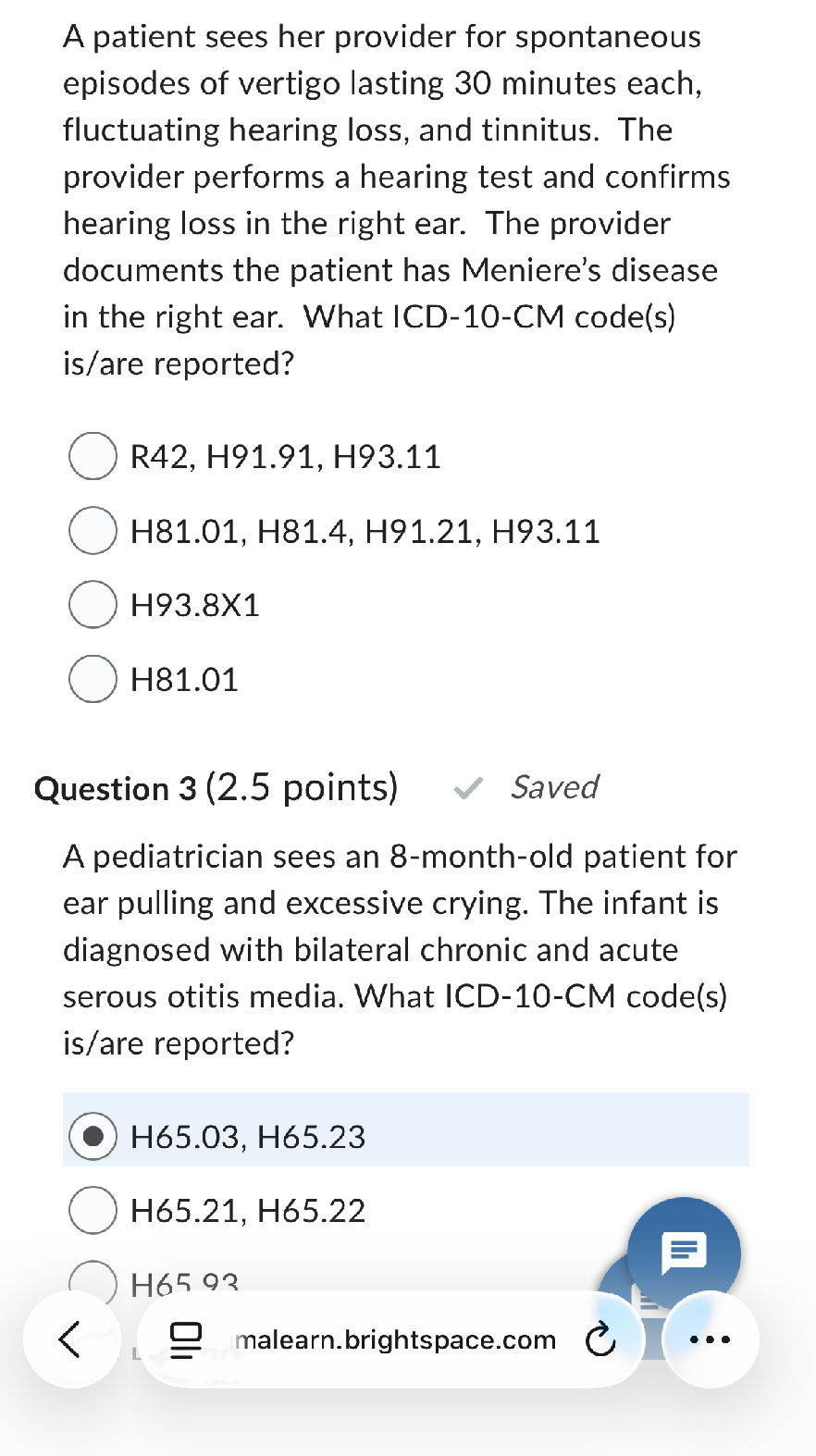Open the browser three-dot more menu
Viewport: 816px width, 1456px height.
710,1339
